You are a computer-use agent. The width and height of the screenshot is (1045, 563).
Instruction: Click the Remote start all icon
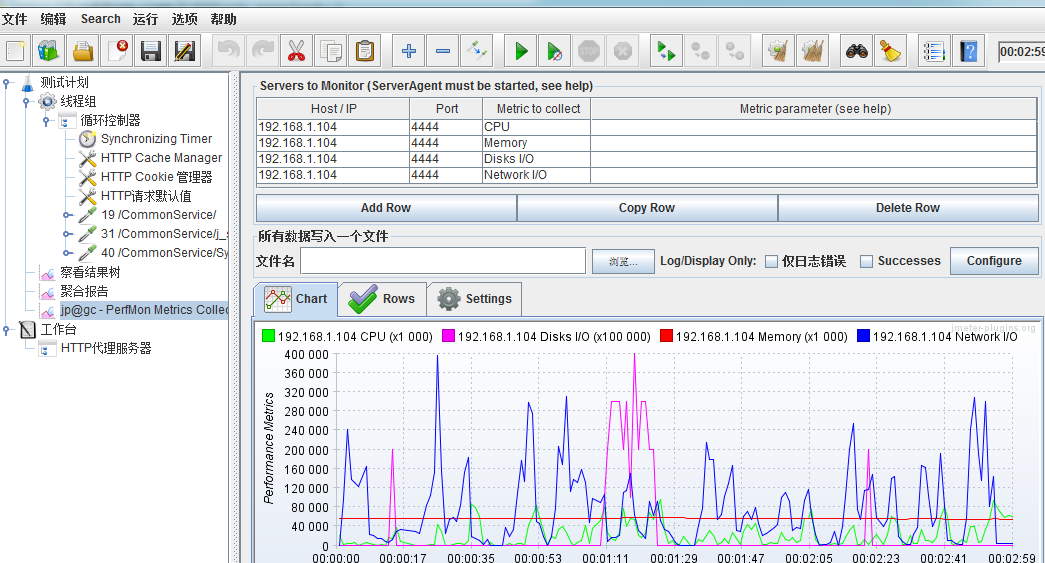(x=666, y=51)
